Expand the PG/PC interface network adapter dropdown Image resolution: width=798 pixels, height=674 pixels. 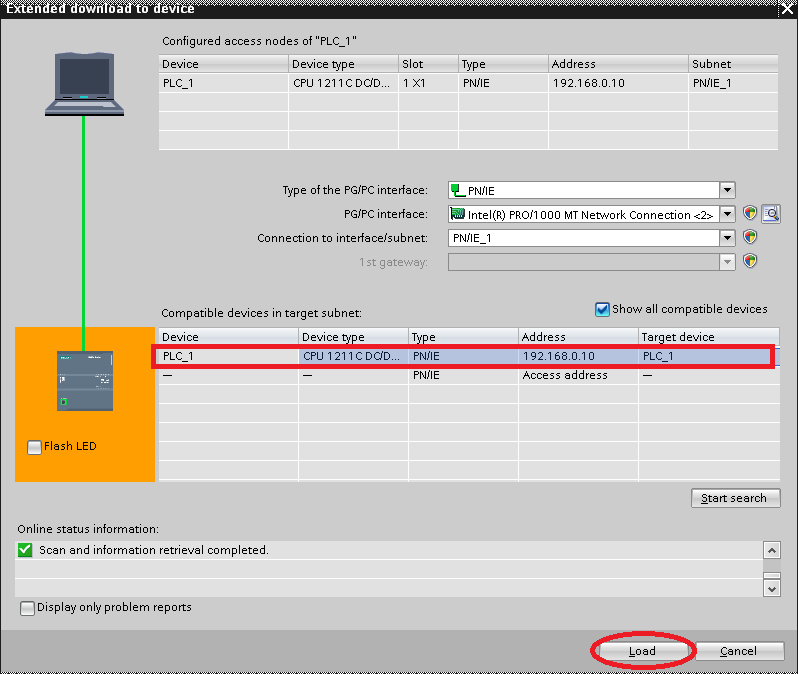(727, 214)
